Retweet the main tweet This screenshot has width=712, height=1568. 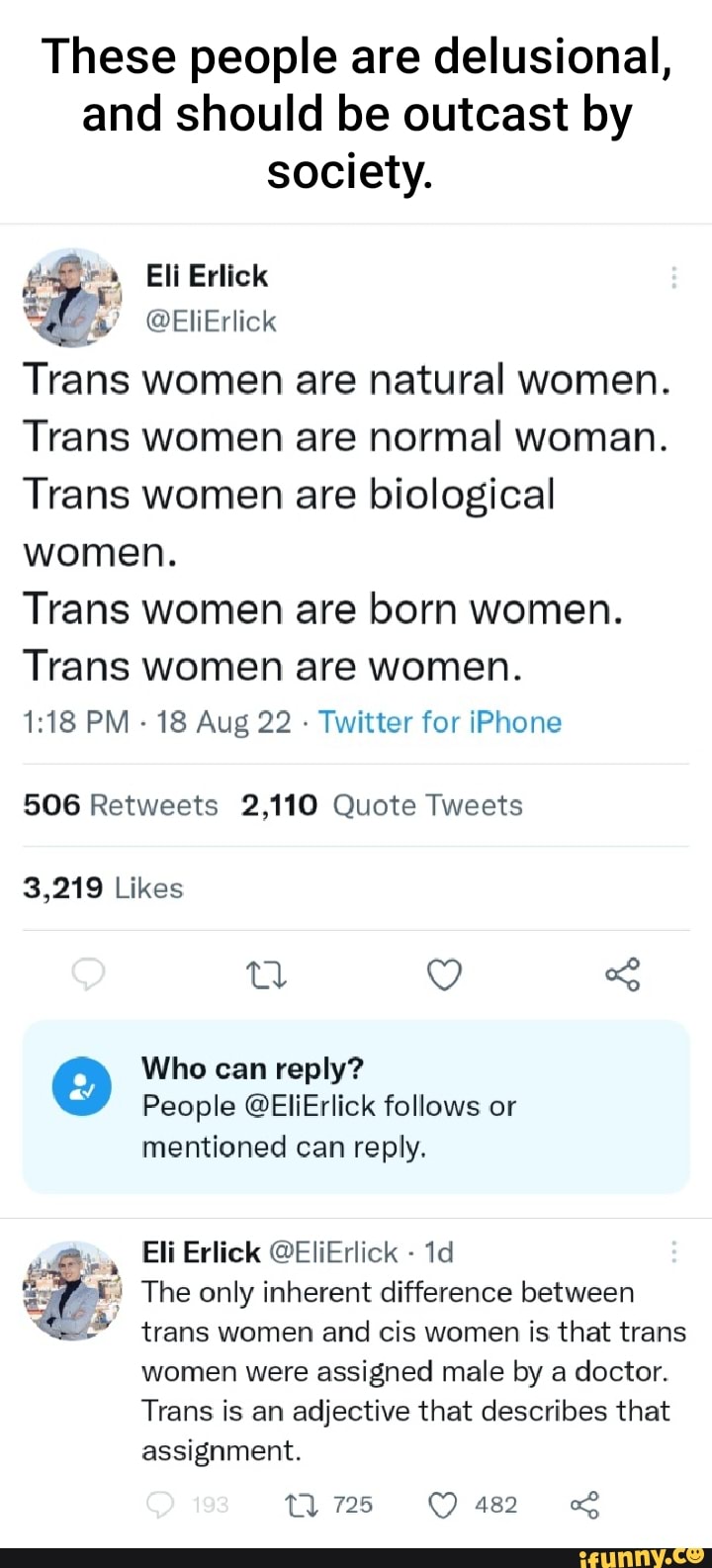pyautogui.click(x=266, y=975)
